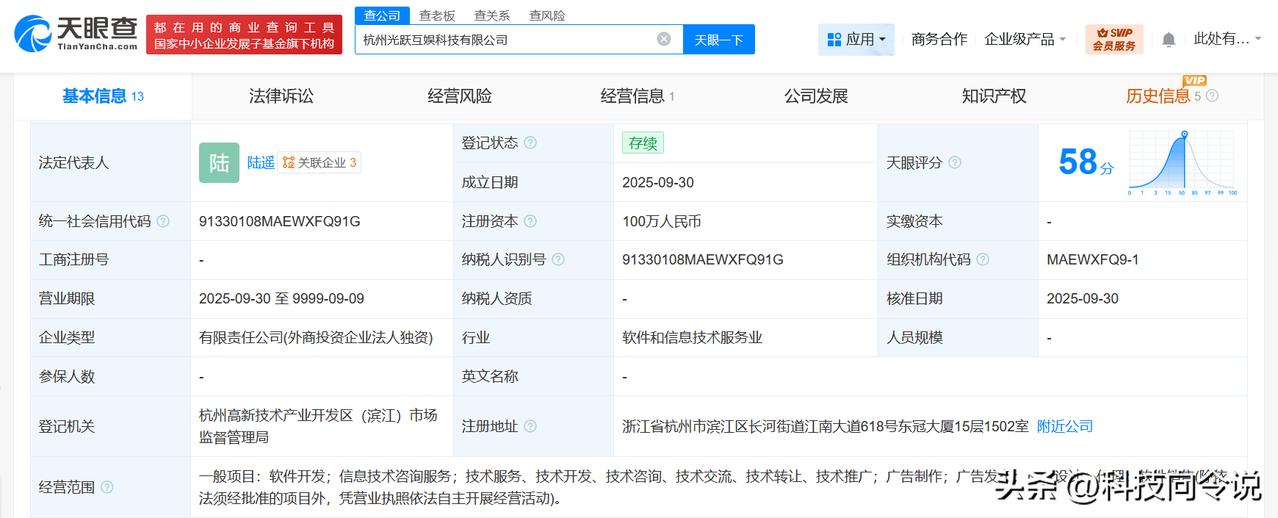
Task: Click help icon beside 经营范围
Action: [x=107, y=487]
